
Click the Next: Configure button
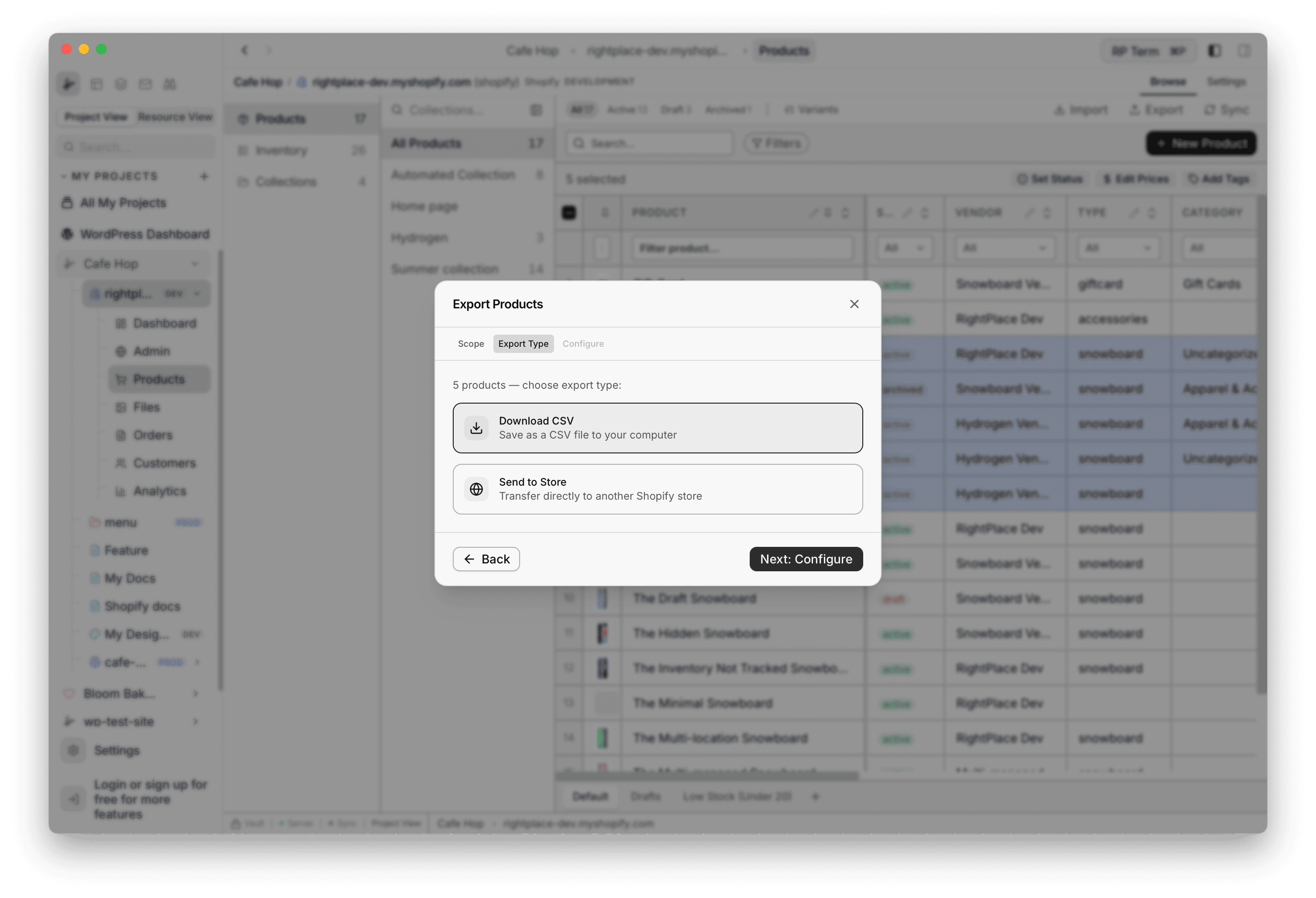point(806,559)
